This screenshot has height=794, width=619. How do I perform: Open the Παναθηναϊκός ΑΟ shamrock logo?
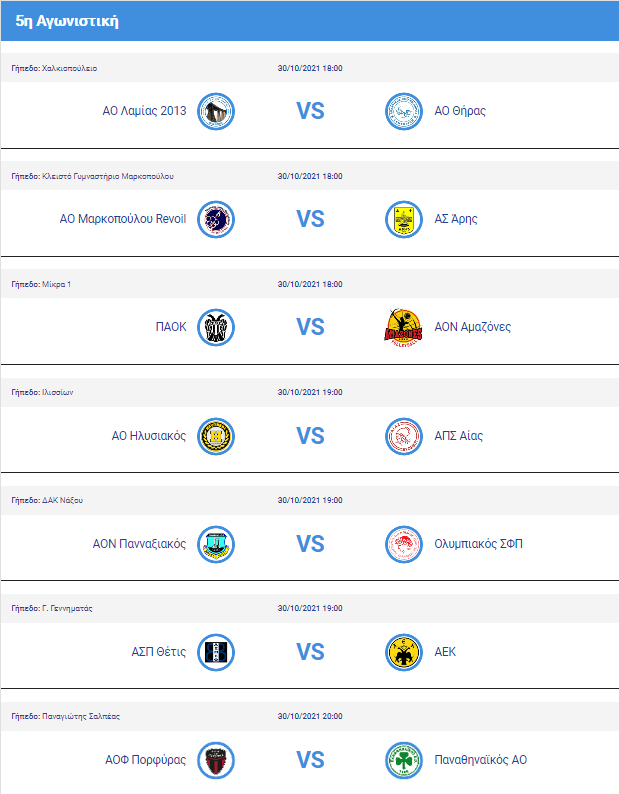point(404,760)
